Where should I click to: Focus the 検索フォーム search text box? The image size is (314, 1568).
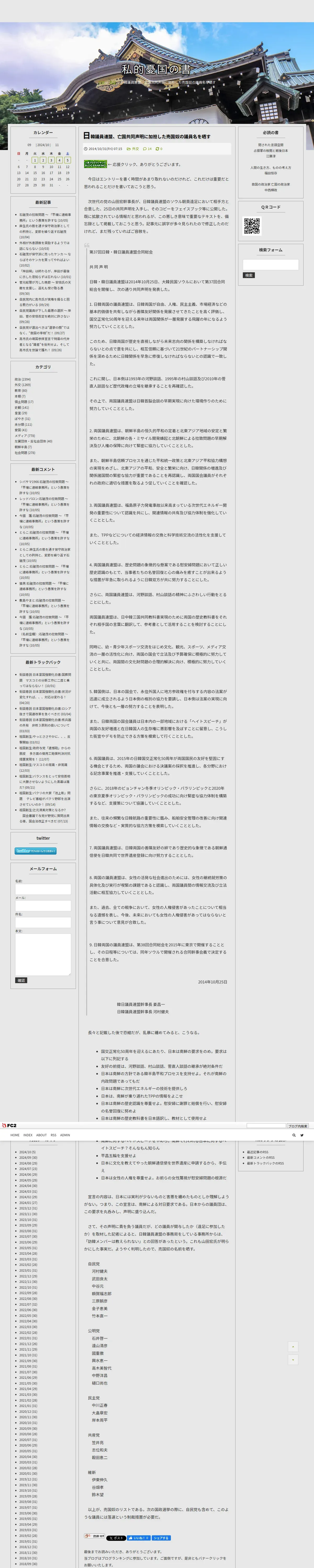pos(271,264)
